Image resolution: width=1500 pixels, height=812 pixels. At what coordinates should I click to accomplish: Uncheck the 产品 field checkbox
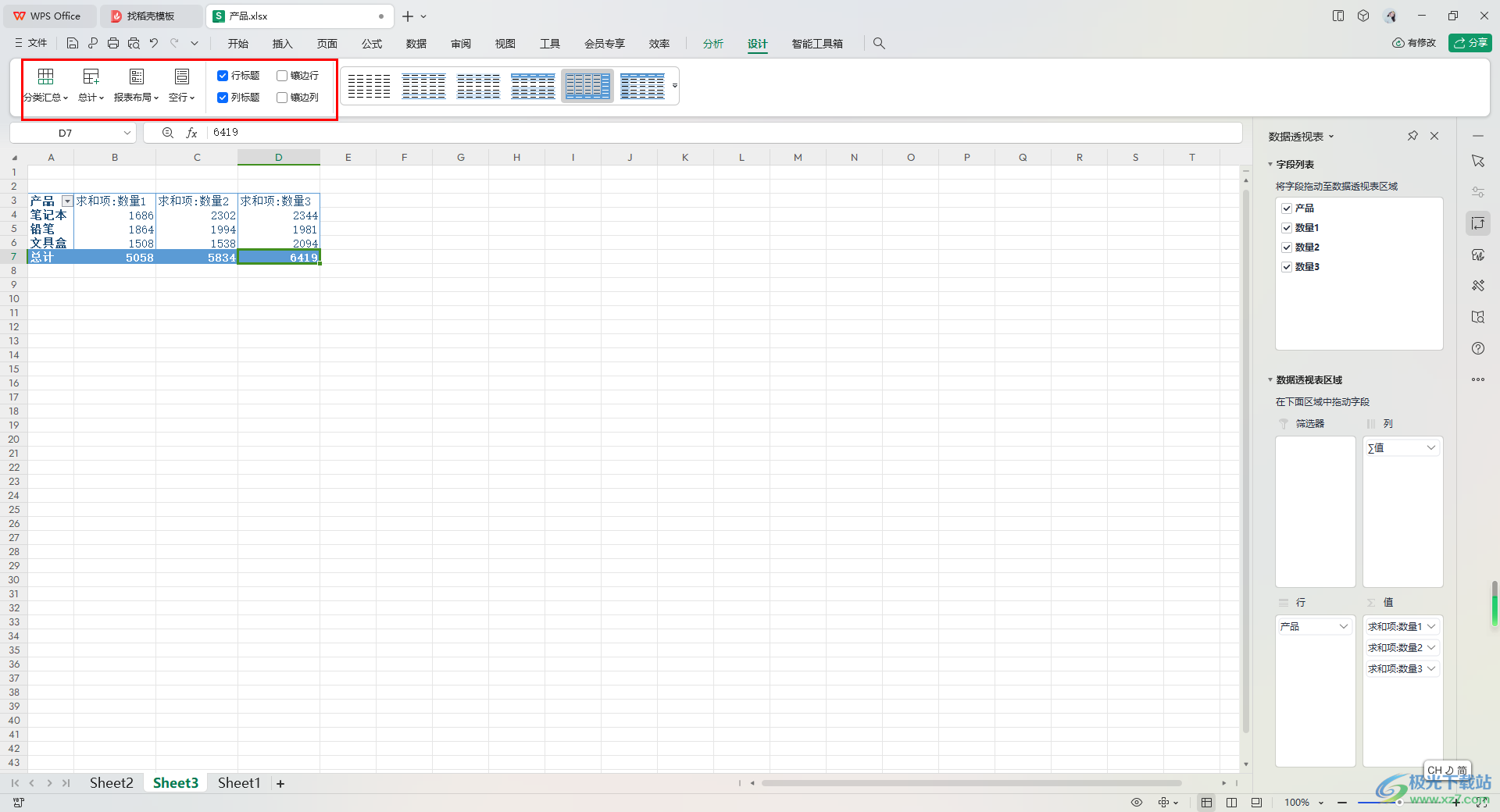1287,208
